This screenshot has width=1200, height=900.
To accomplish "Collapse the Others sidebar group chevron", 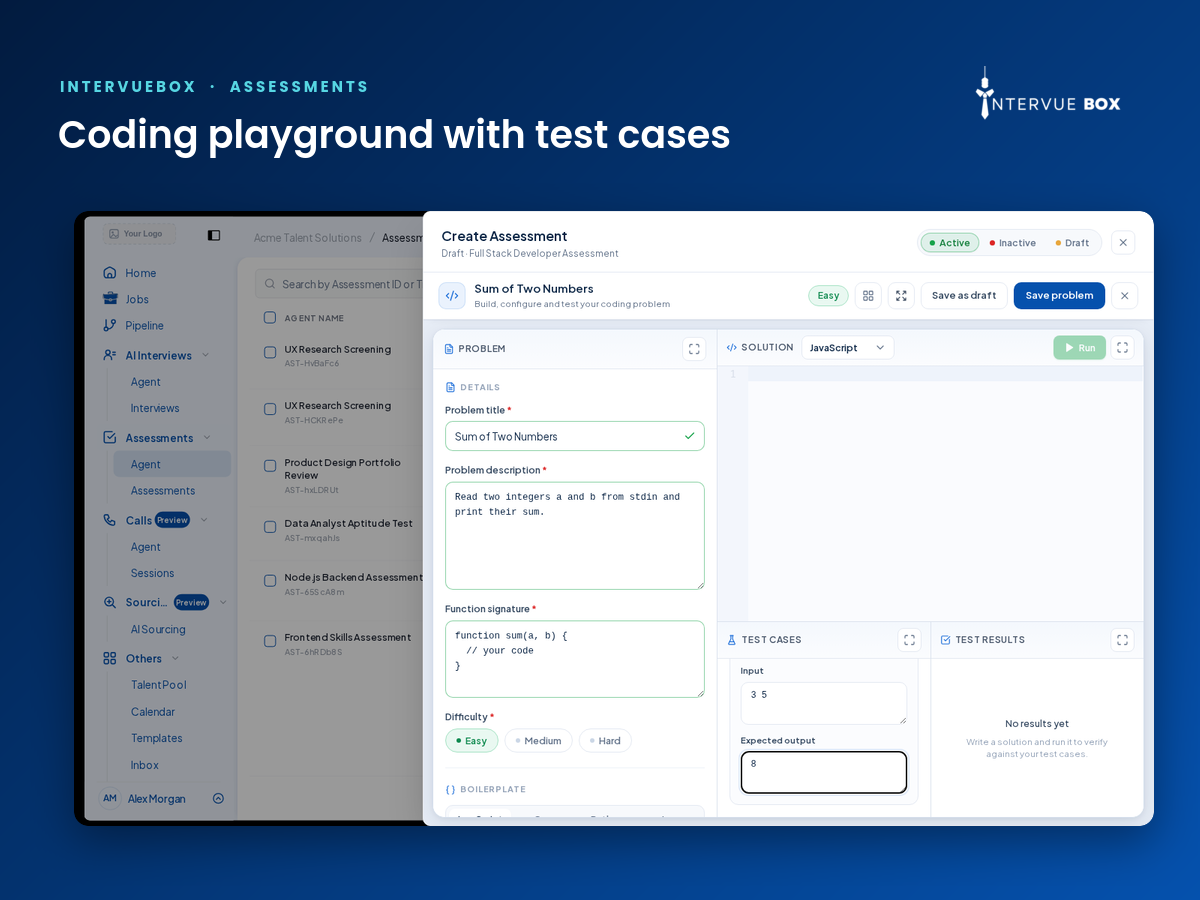I will click(x=175, y=658).
